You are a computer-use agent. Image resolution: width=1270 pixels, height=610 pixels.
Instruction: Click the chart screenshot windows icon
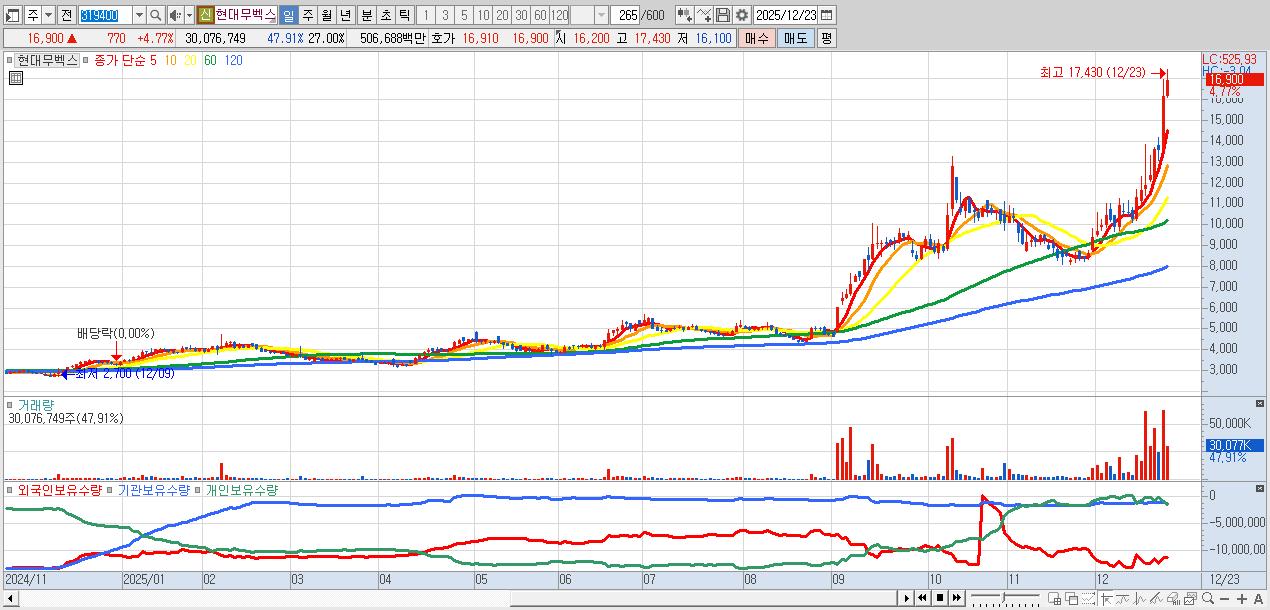[x=1191, y=598]
